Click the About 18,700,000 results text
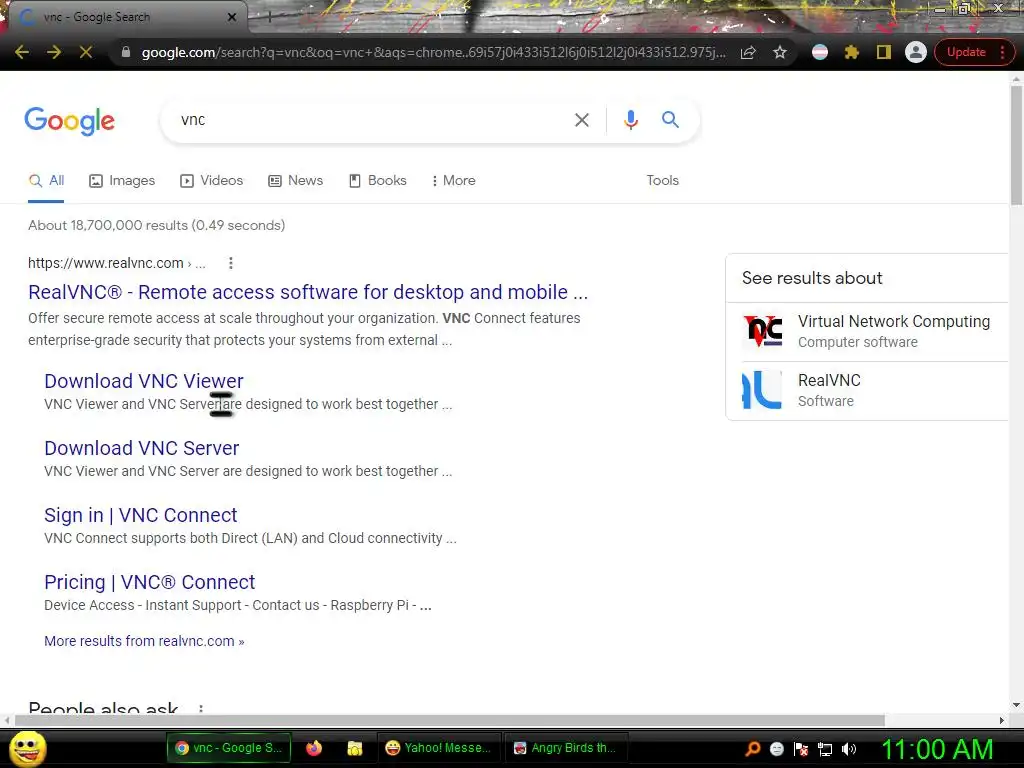This screenshot has height=768, width=1024. pyautogui.click(x=157, y=225)
